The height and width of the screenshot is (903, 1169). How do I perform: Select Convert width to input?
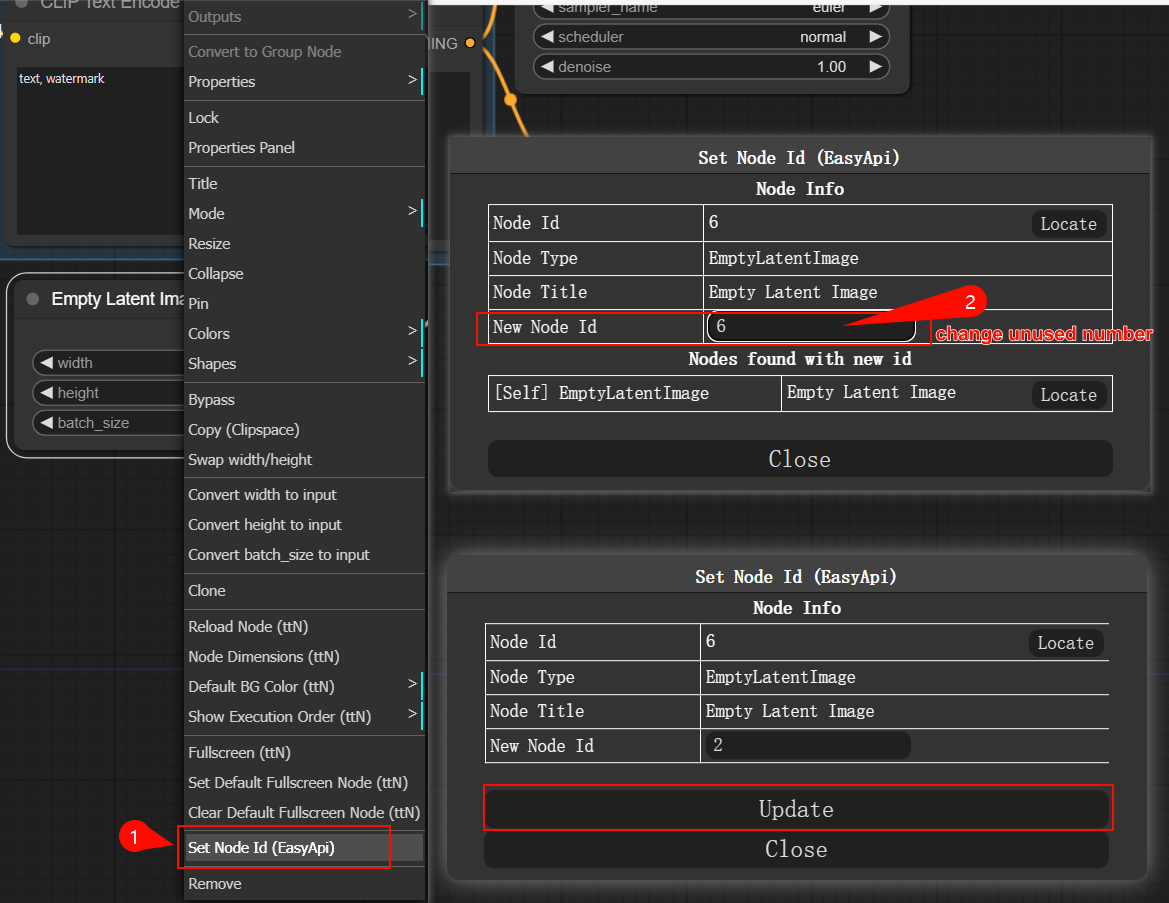point(304,494)
